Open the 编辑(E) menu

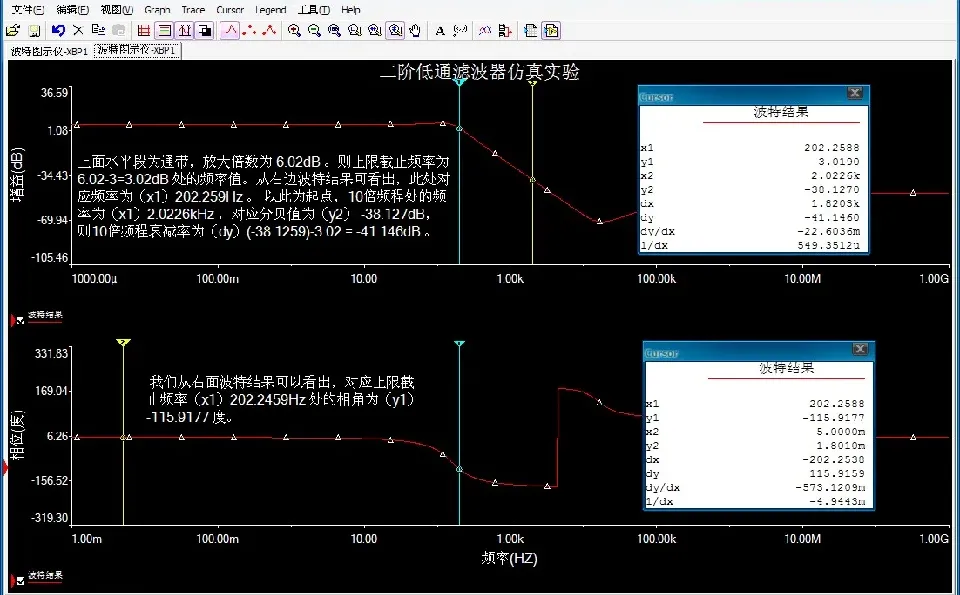(x=72, y=10)
